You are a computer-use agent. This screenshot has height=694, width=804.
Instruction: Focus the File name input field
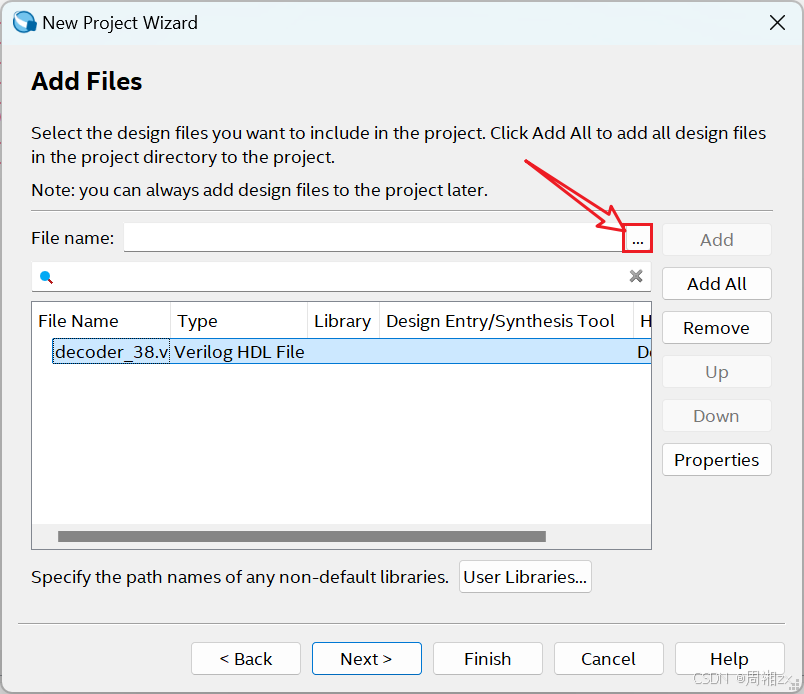click(374, 238)
